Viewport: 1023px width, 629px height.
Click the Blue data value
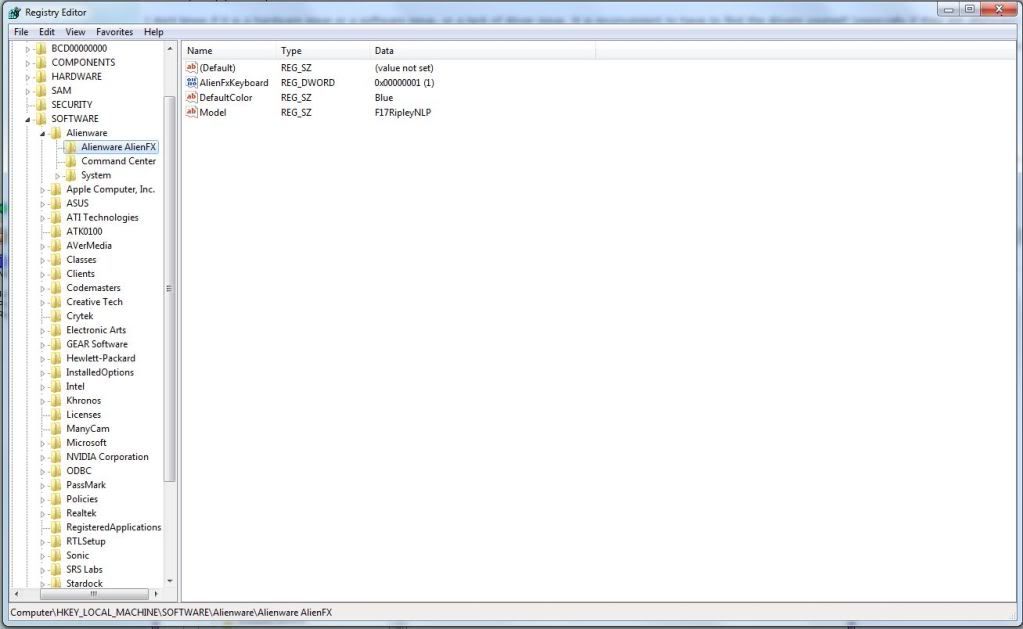point(384,97)
